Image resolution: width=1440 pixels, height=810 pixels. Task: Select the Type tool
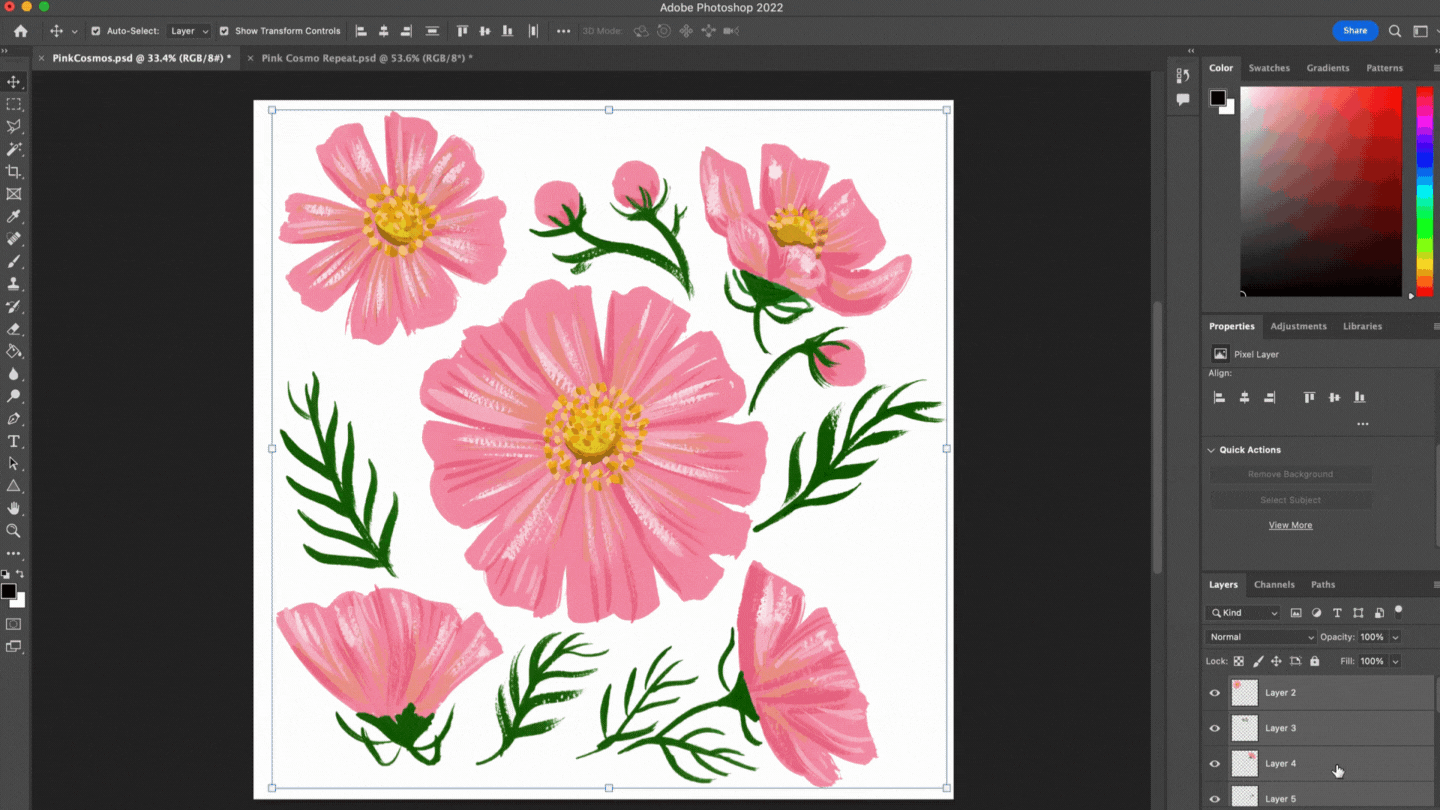[x=13, y=441]
